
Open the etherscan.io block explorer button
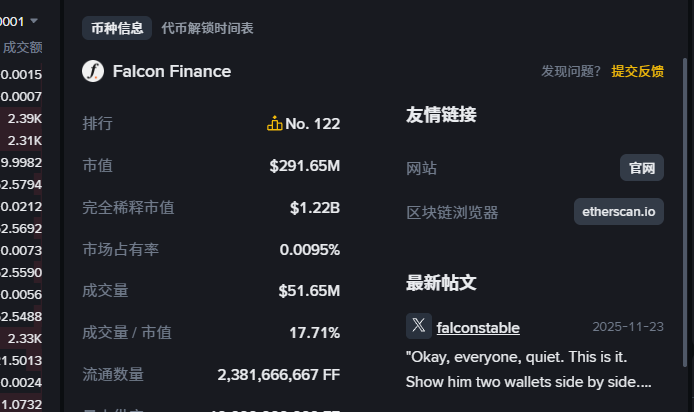[x=619, y=212]
